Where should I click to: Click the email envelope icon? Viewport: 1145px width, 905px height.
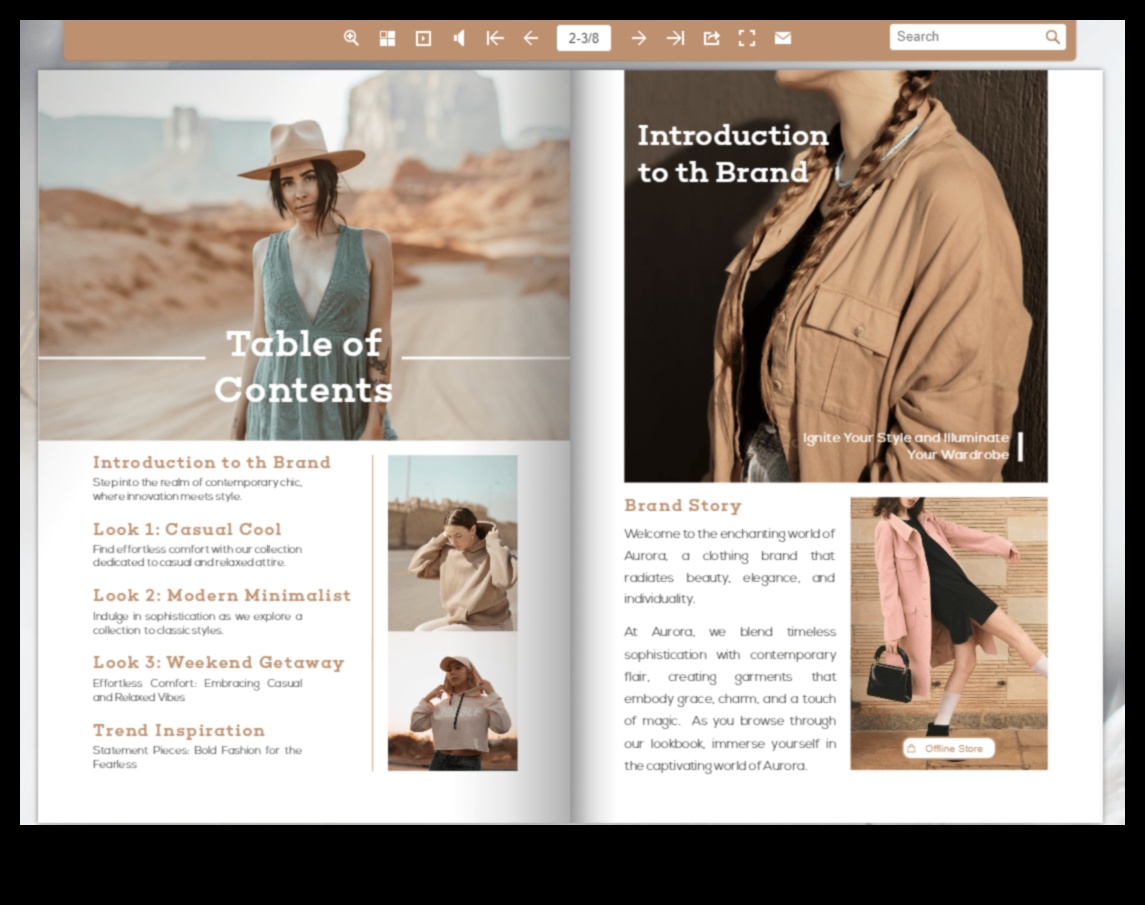(x=783, y=38)
